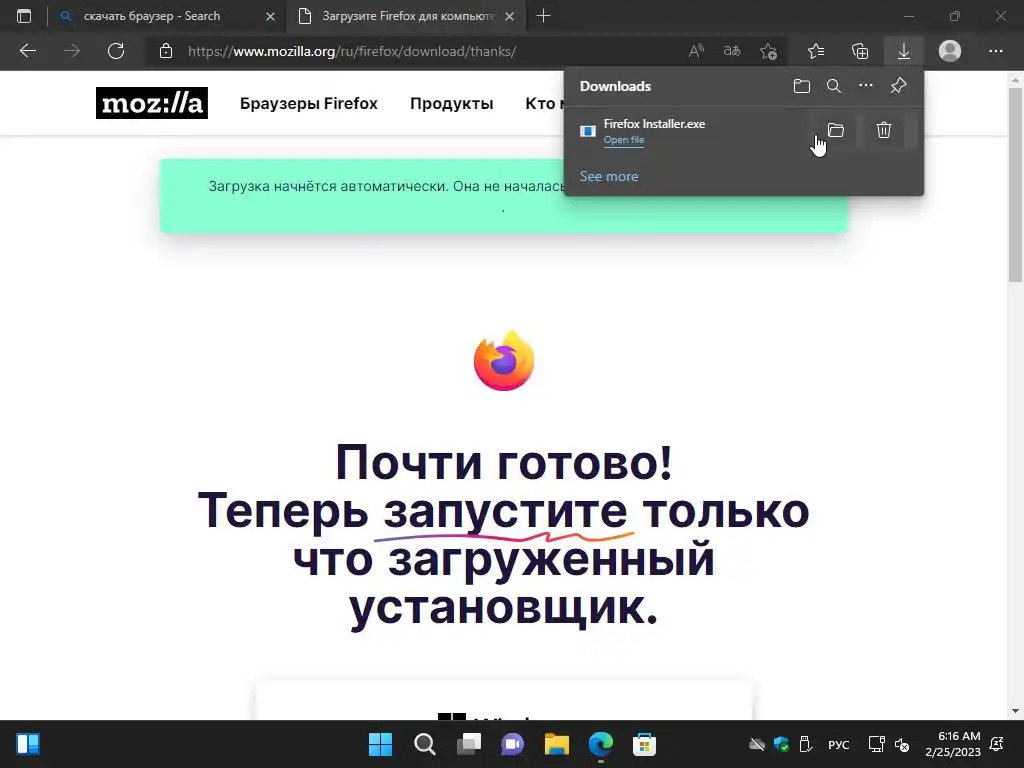Add this page to favorites

[x=769, y=51]
